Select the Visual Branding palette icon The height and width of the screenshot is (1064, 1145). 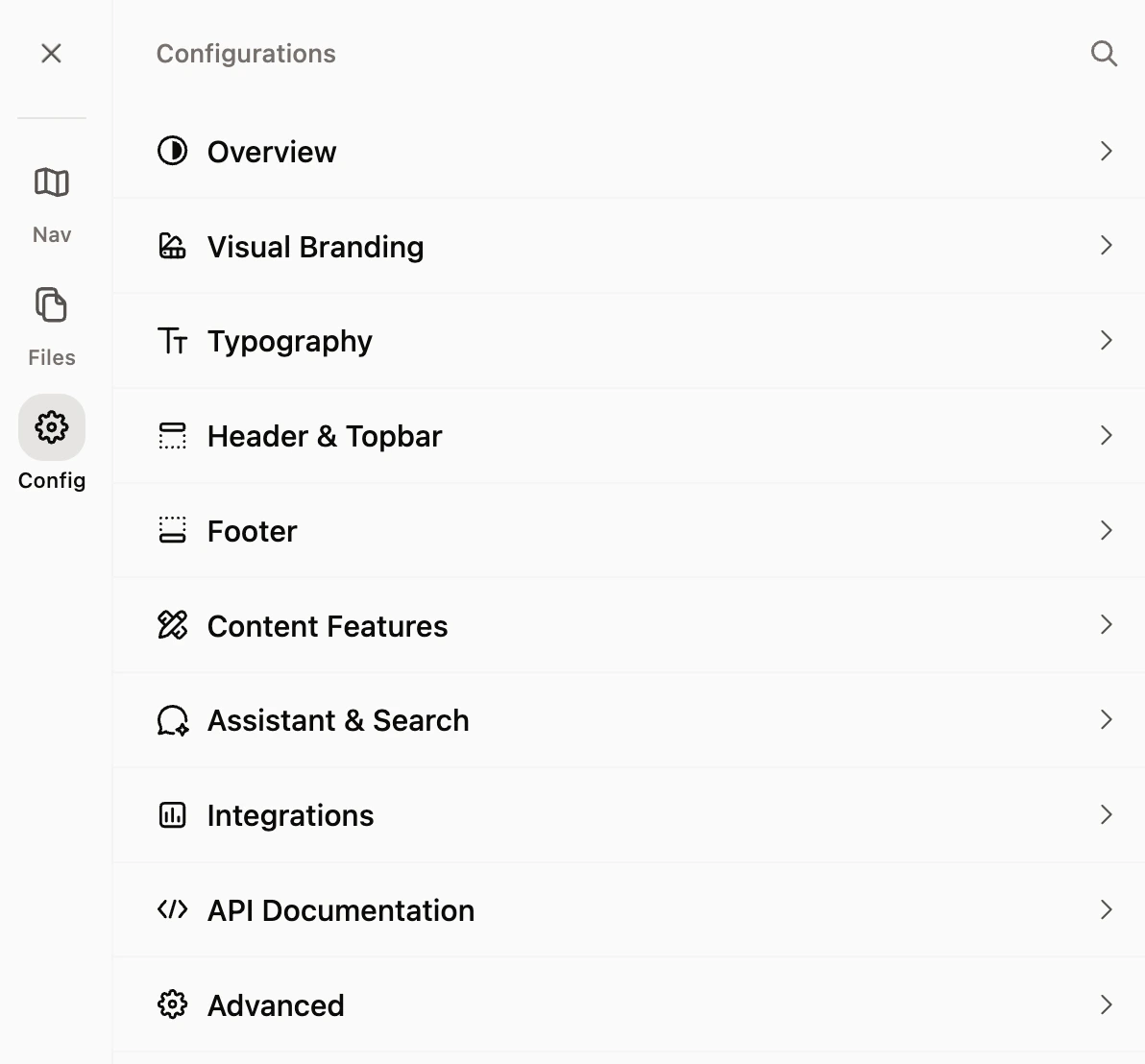pos(172,246)
